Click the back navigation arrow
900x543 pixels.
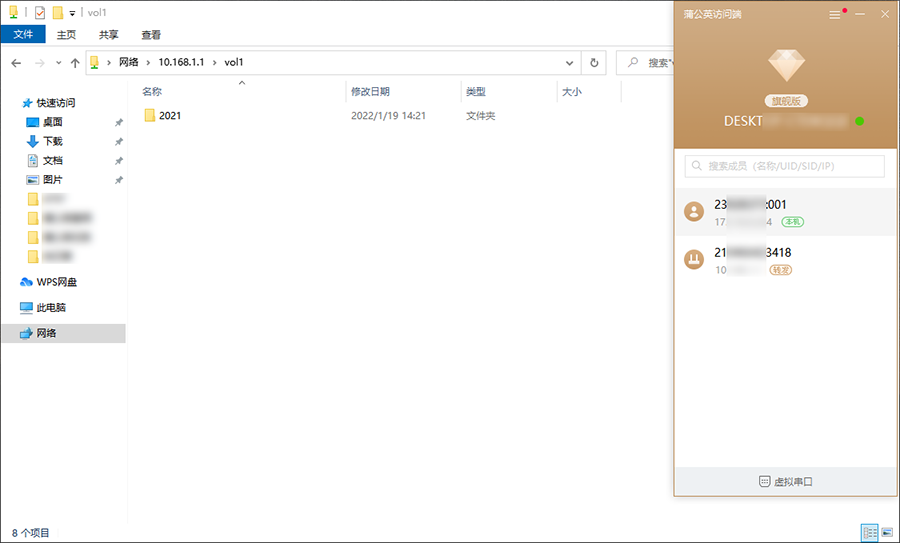pos(16,63)
